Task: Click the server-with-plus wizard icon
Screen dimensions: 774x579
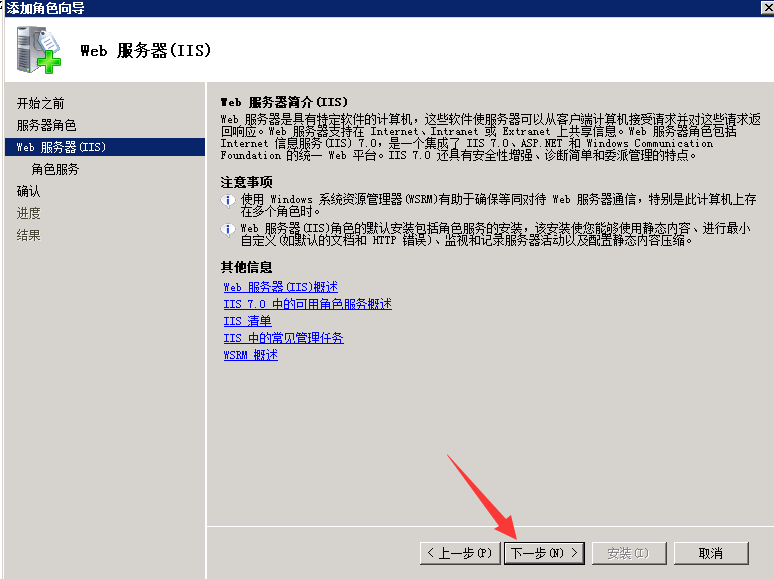Action: point(39,50)
